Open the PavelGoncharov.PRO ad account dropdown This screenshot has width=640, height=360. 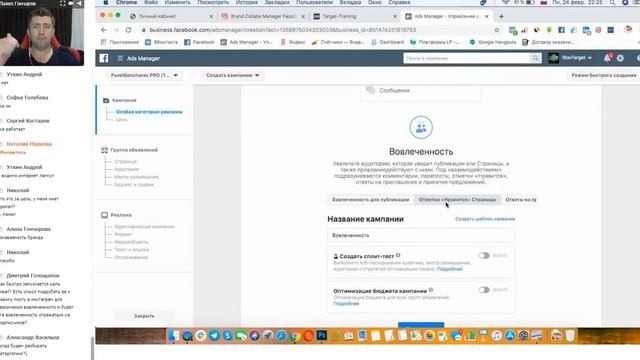coord(144,75)
